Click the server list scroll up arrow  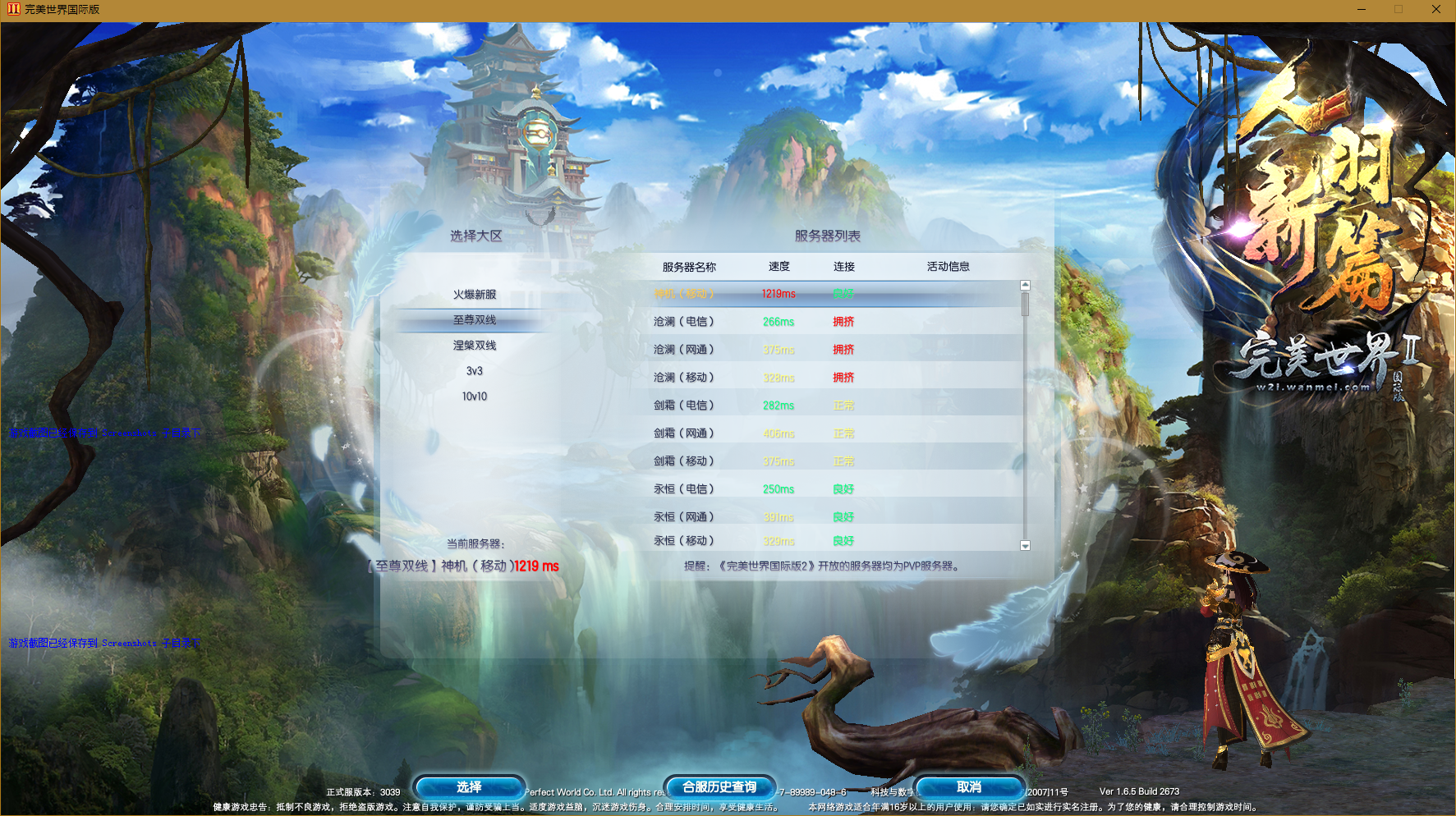[x=1025, y=285]
